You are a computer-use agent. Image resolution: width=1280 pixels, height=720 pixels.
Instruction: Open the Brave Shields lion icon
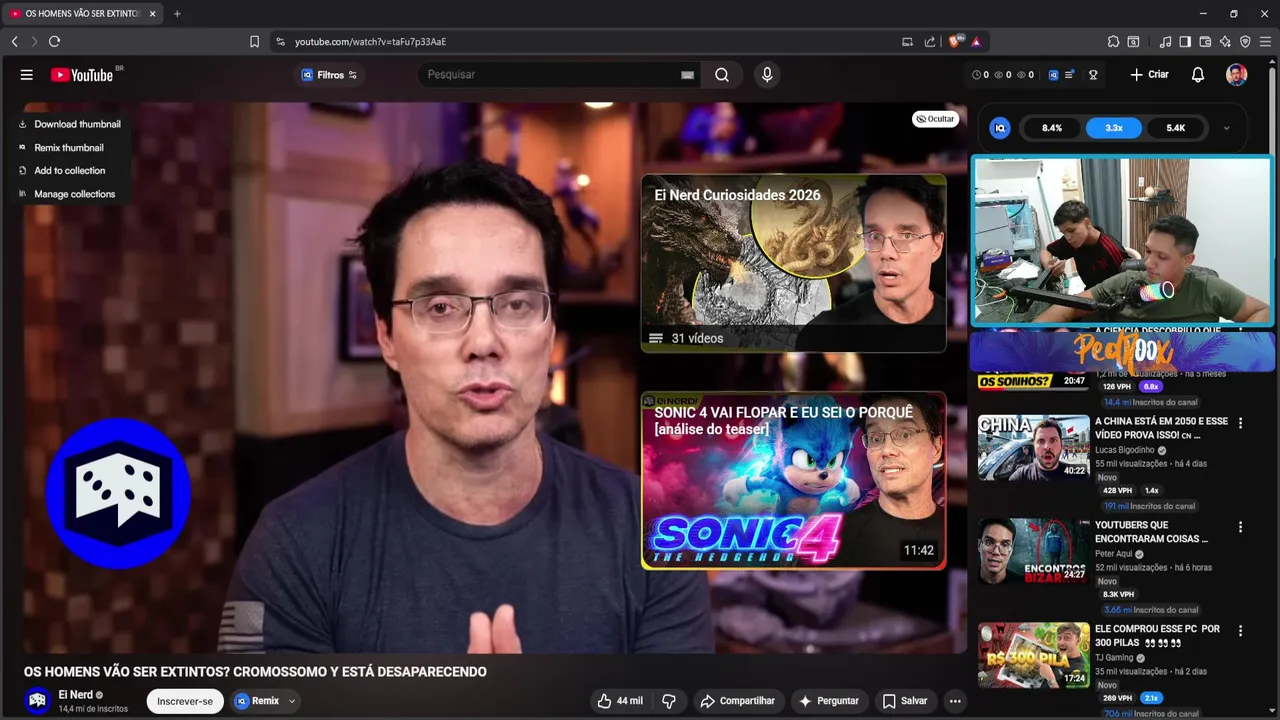pyautogui.click(x=954, y=42)
